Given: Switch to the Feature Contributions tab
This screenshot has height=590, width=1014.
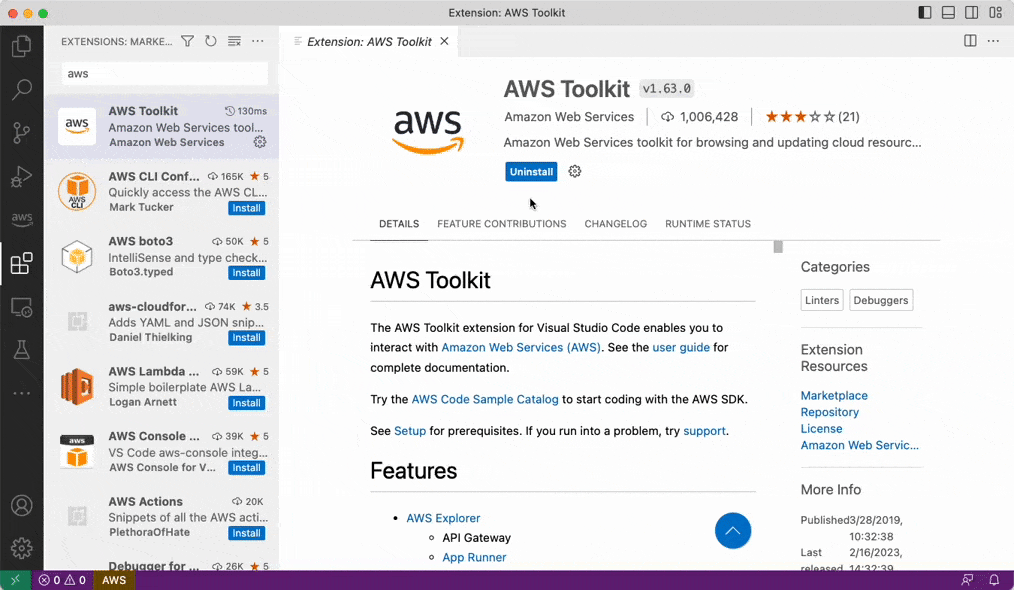Looking at the screenshot, I should click(x=502, y=224).
